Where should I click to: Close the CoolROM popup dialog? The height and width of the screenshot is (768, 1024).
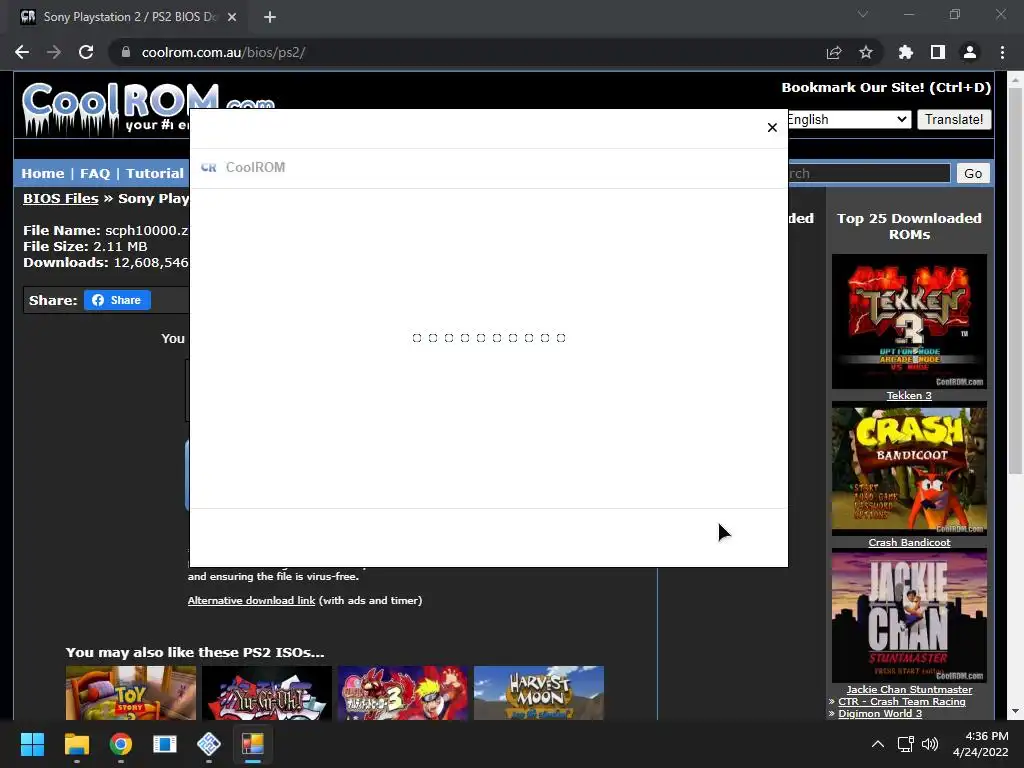[x=772, y=128]
